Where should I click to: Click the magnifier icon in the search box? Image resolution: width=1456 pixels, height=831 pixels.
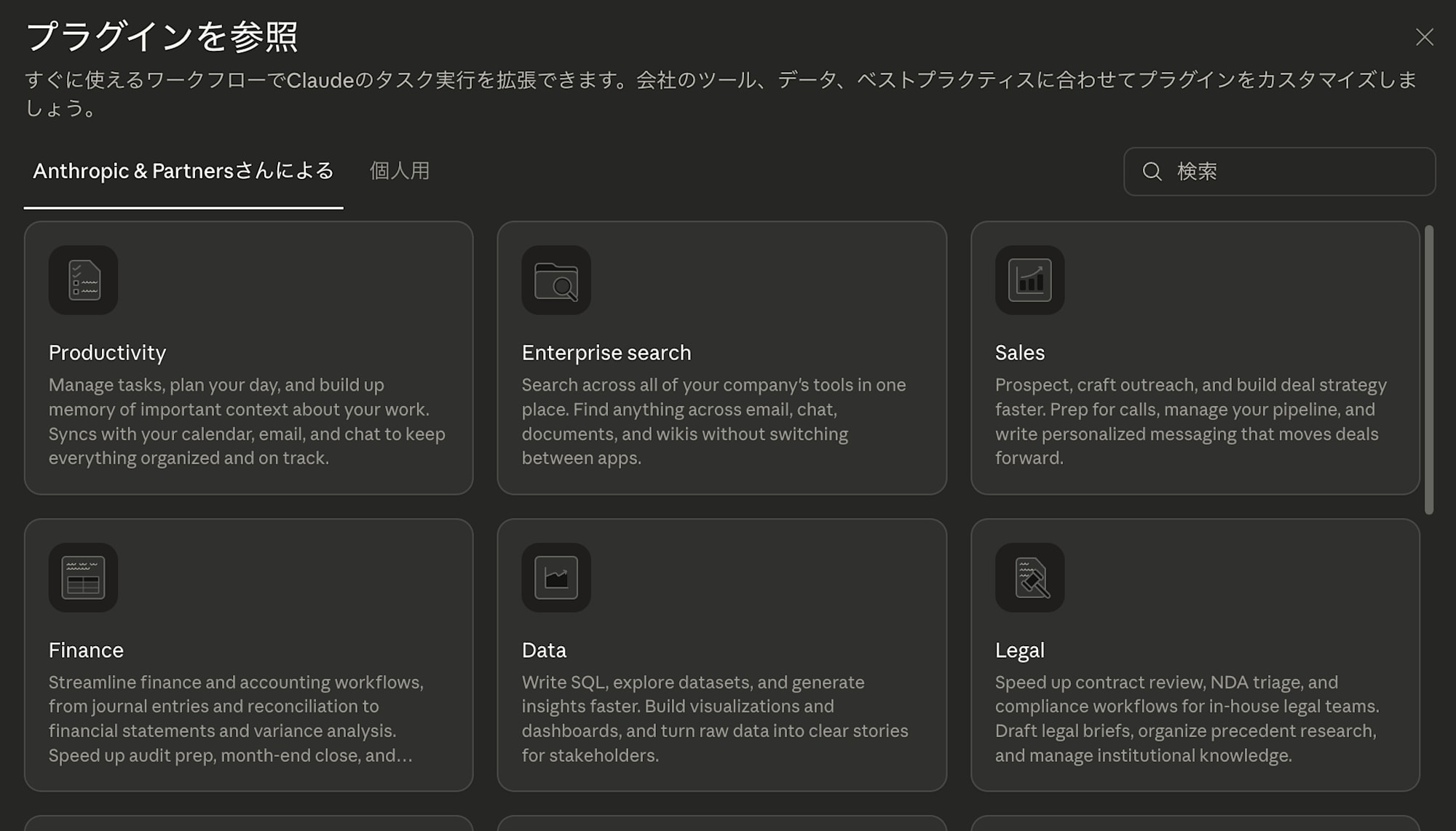(1151, 172)
